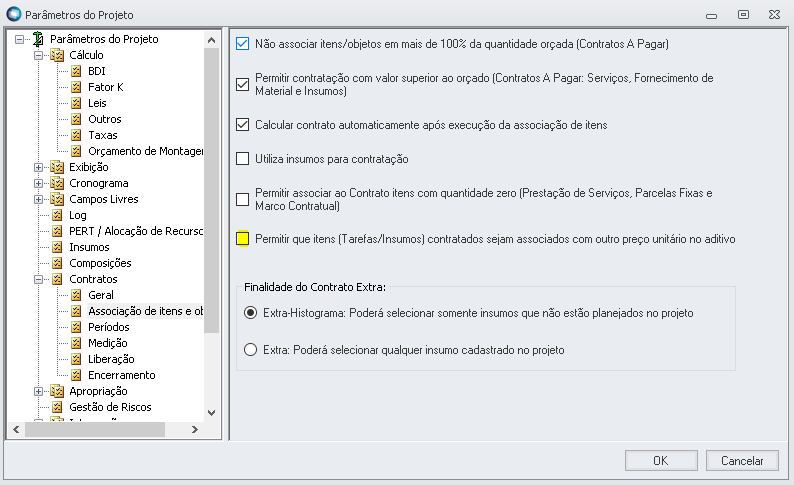
Task: Open the Geral item under Contratos
Action: [101, 295]
